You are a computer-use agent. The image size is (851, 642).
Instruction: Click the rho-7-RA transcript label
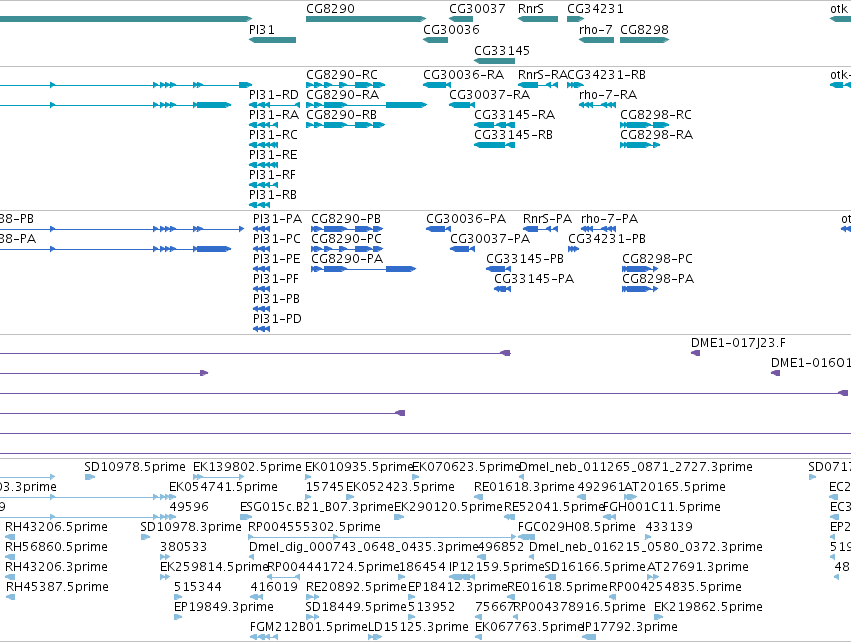click(x=608, y=94)
